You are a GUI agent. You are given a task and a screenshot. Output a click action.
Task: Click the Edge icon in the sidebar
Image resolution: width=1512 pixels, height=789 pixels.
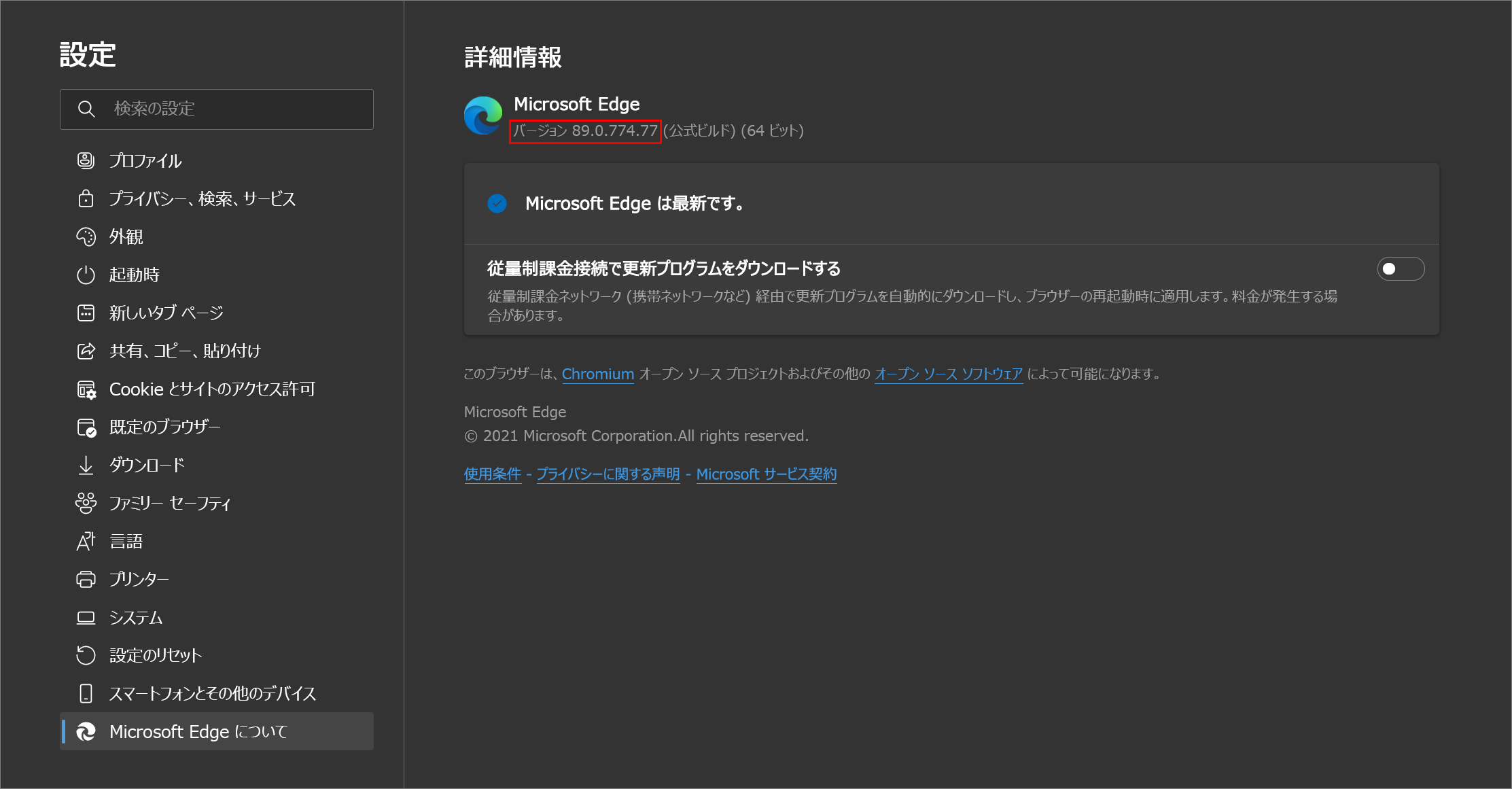(86, 731)
